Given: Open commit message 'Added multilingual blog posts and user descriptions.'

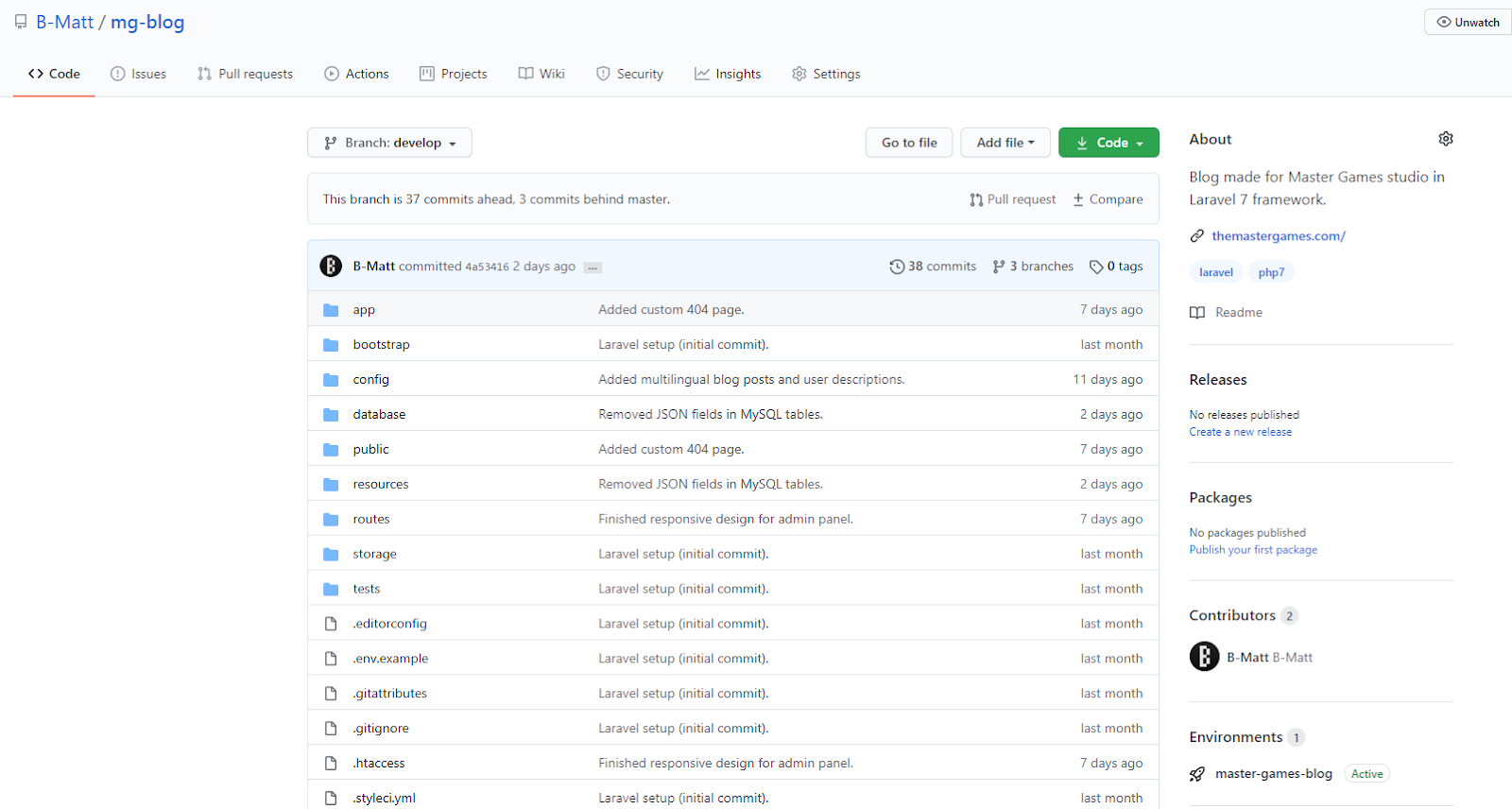Looking at the screenshot, I should pyautogui.click(x=751, y=380).
